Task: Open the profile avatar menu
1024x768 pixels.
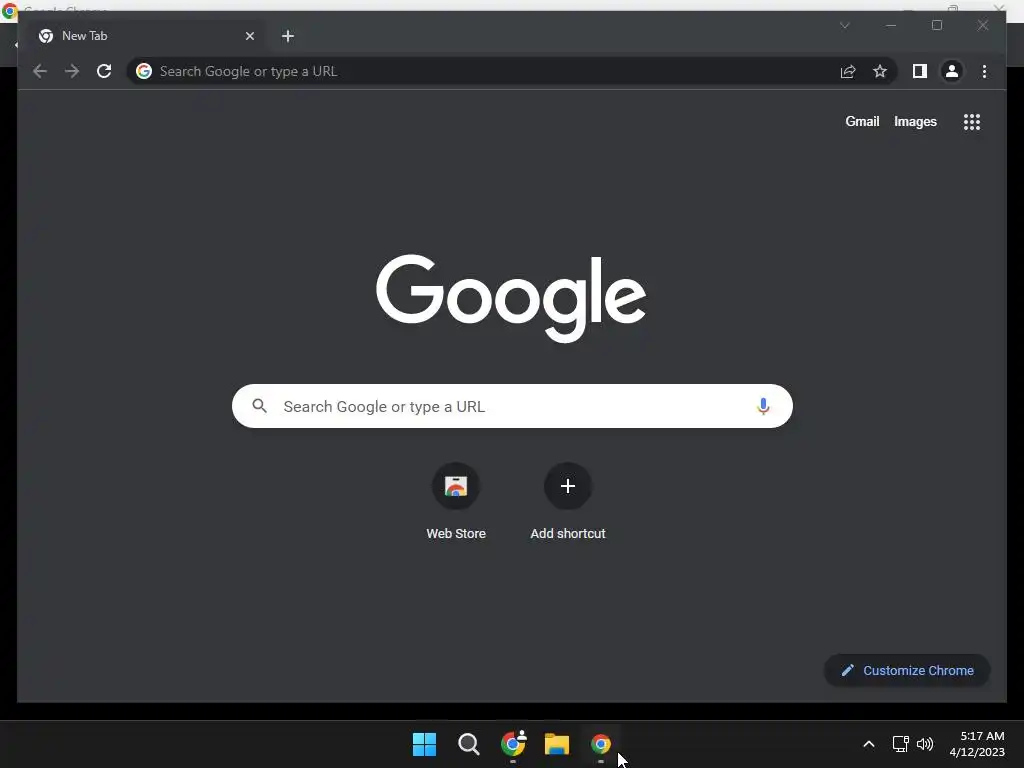Action: coord(952,71)
